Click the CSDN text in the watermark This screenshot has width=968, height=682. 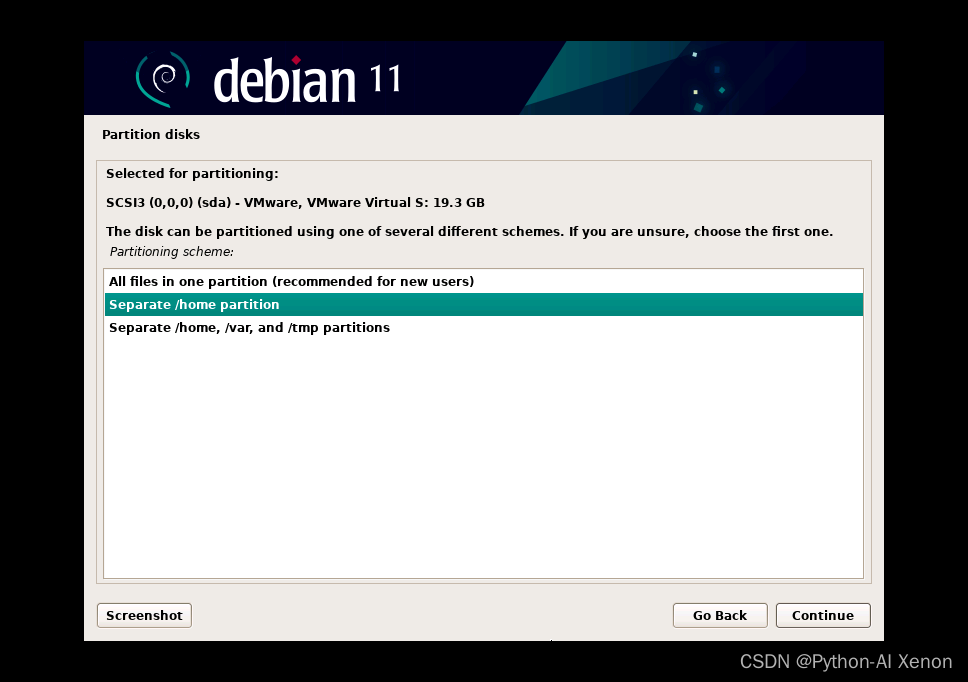(765, 662)
